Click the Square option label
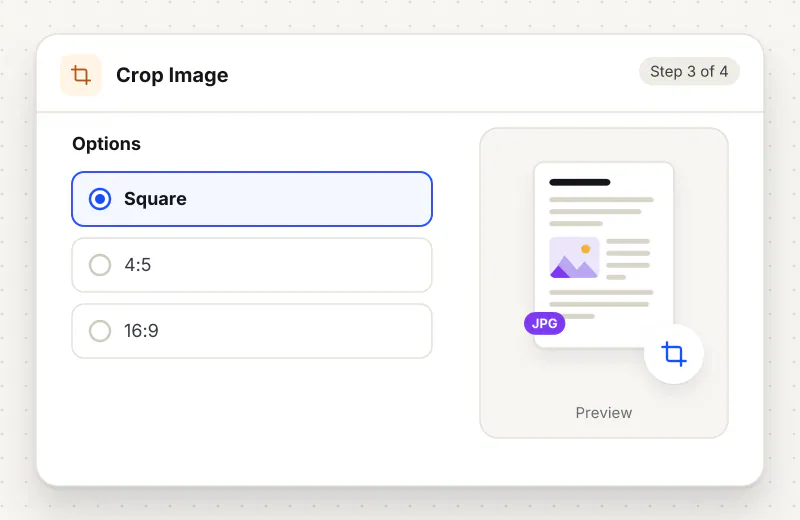 tap(155, 199)
